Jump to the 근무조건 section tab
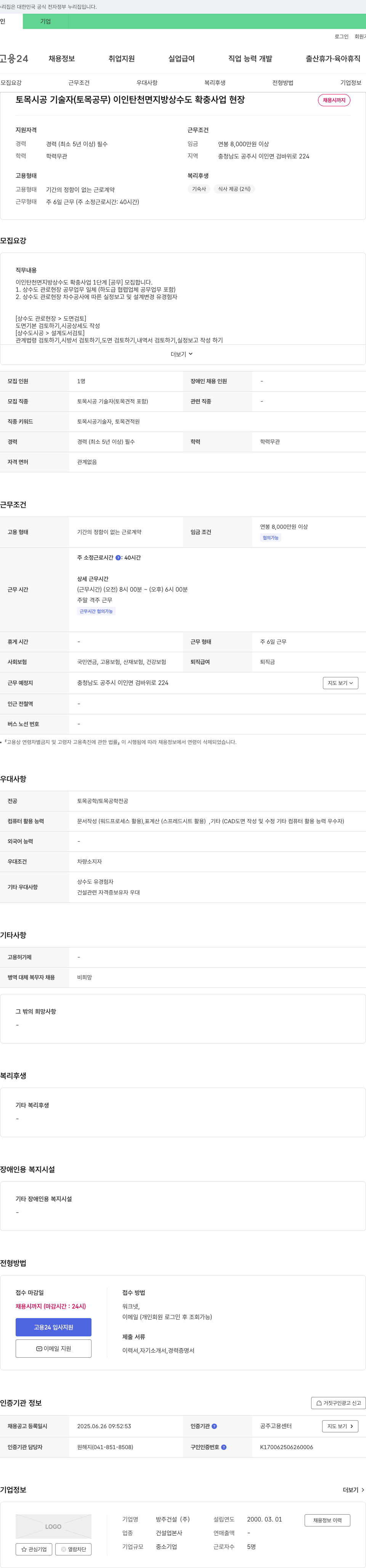The image size is (366, 1568). pyautogui.click(x=79, y=83)
